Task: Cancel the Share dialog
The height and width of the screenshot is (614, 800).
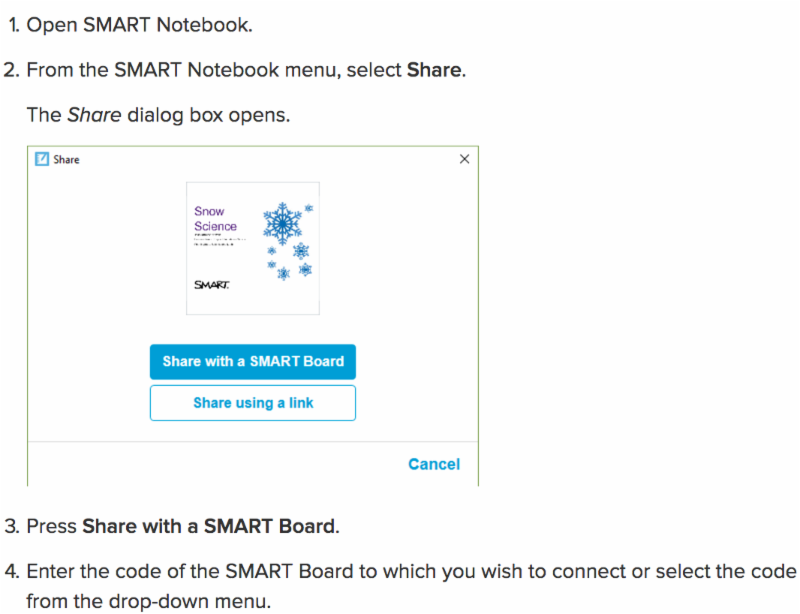Action: pyautogui.click(x=434, y=464)
